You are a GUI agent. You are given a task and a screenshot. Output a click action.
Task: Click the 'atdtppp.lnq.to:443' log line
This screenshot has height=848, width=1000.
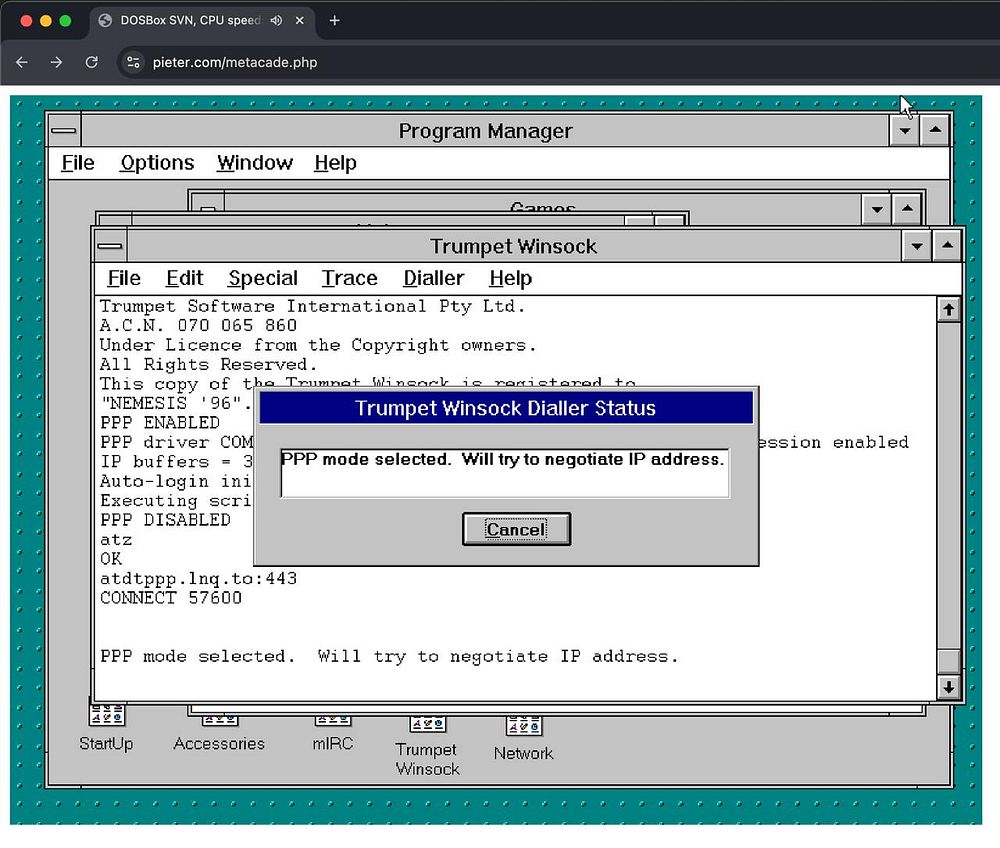[x=198, y=579]
